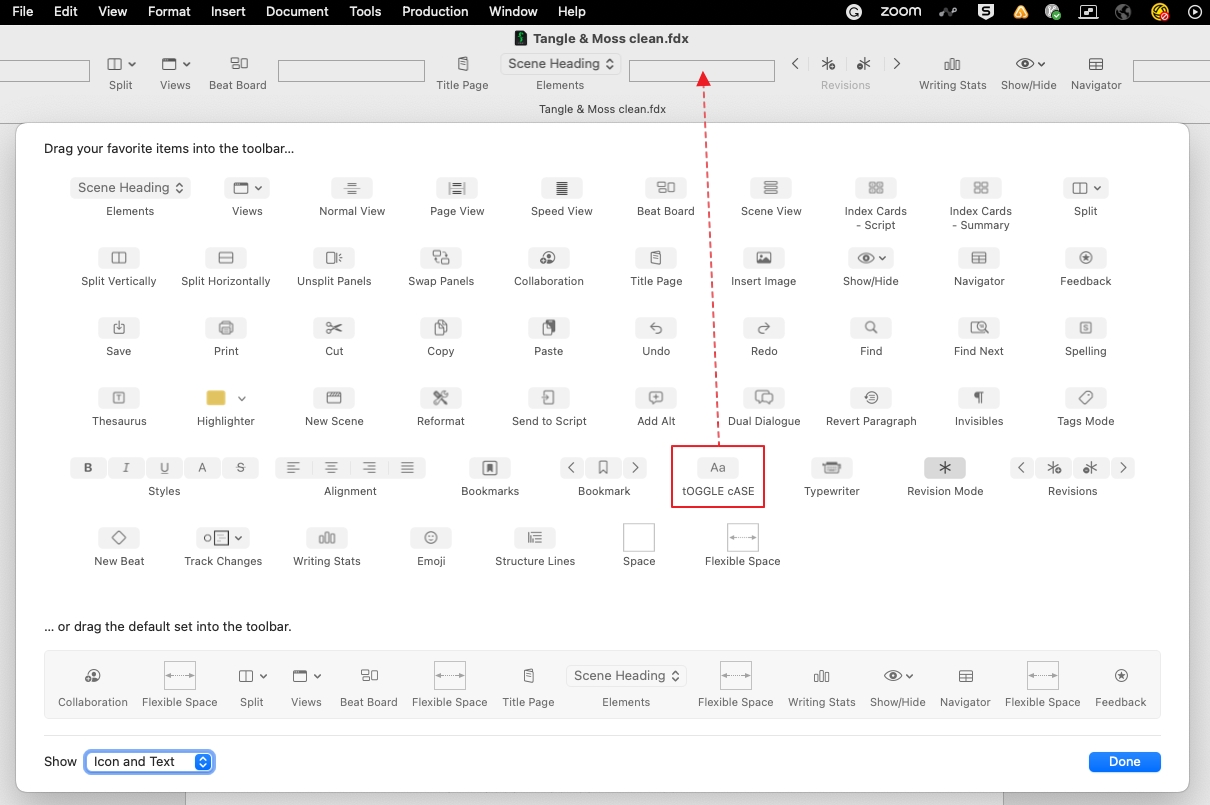The height and width of the screenshot is (805, 1210).
Task: Toggle Bold in the Styles group
Action: pyautogui.click(x=88, y=468)
